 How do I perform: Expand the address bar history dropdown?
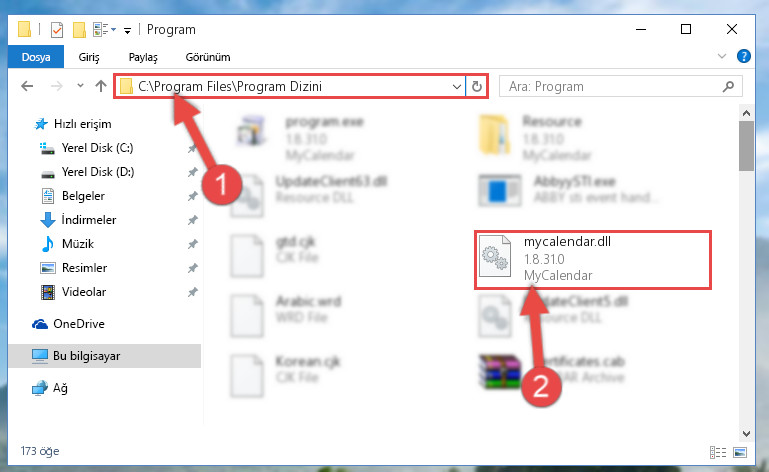coord(457,87)
